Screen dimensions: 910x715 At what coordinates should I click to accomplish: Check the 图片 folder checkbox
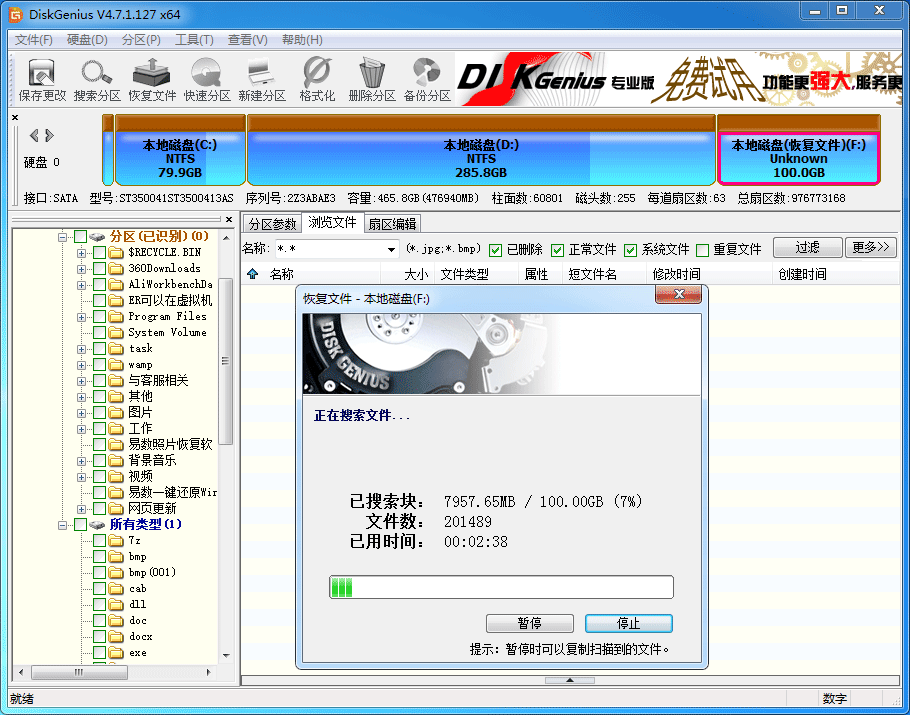[99, 413]
